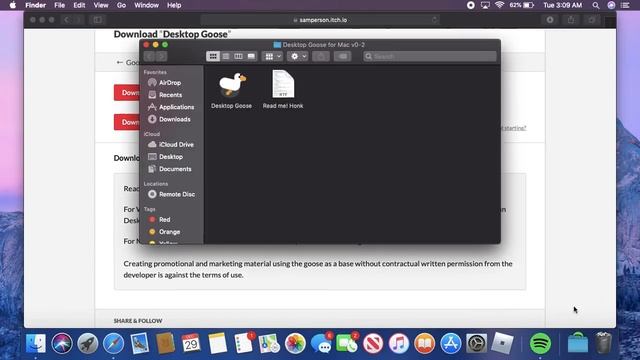The width and height of the screenshot is (640, 360).
Task: Switch Finder to column view
Action: pyautogui.click(x=238, y=56)
